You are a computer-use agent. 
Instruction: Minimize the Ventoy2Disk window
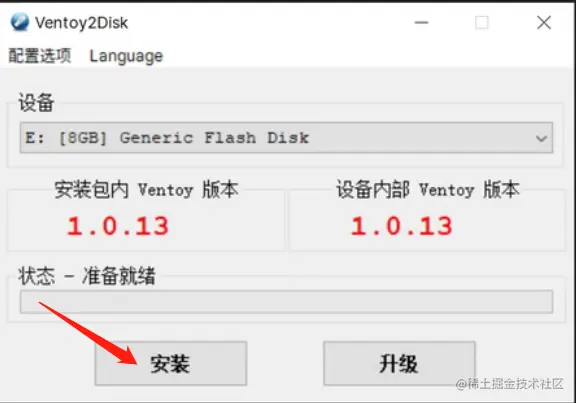[421, 22]
